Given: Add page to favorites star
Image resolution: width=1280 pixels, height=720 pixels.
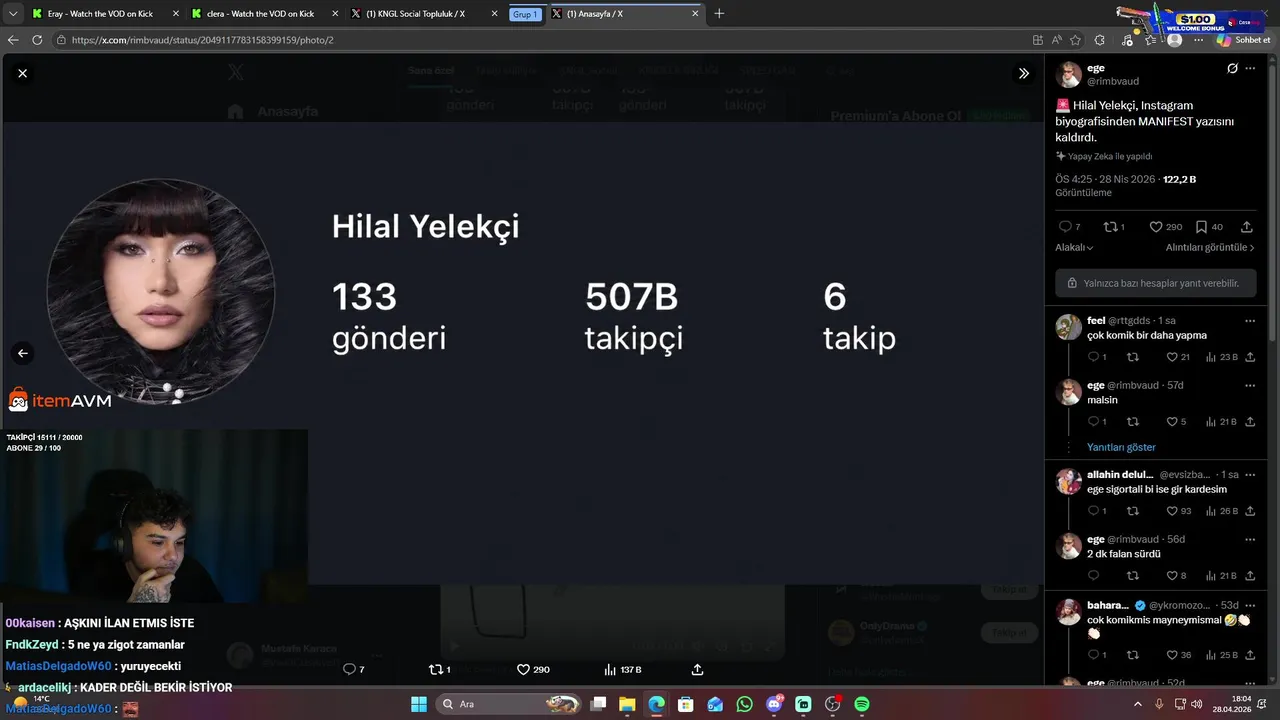Looking at the screenshot, I should 1076,40.
